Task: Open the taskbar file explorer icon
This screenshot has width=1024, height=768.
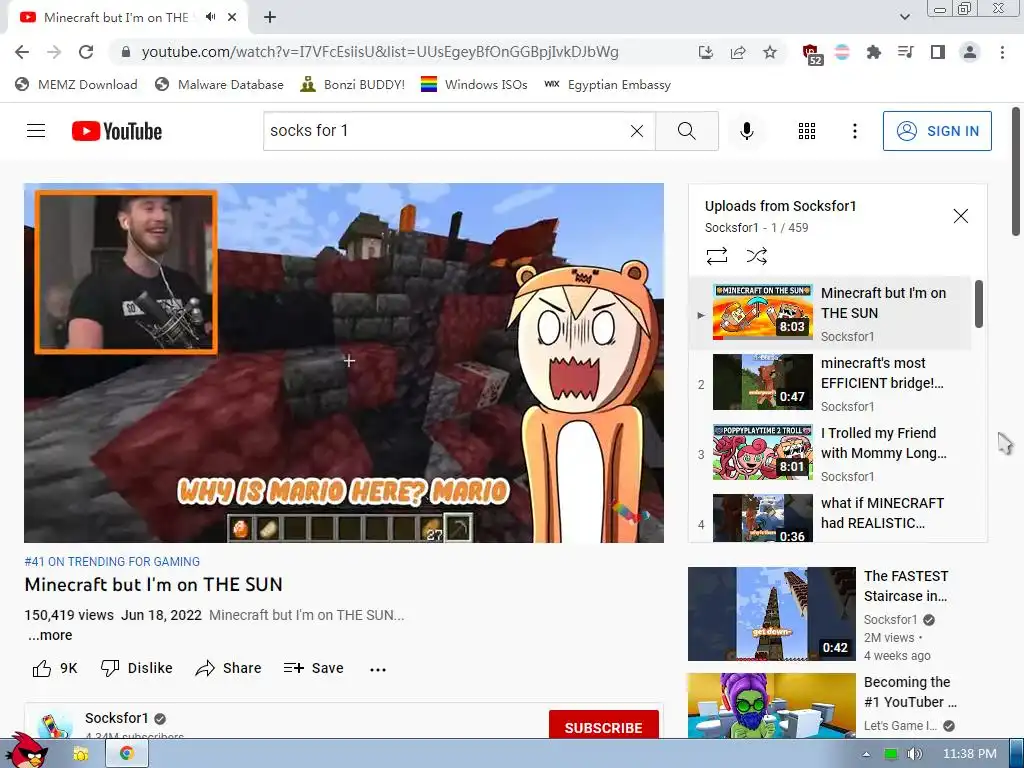Action: [81, 754]
